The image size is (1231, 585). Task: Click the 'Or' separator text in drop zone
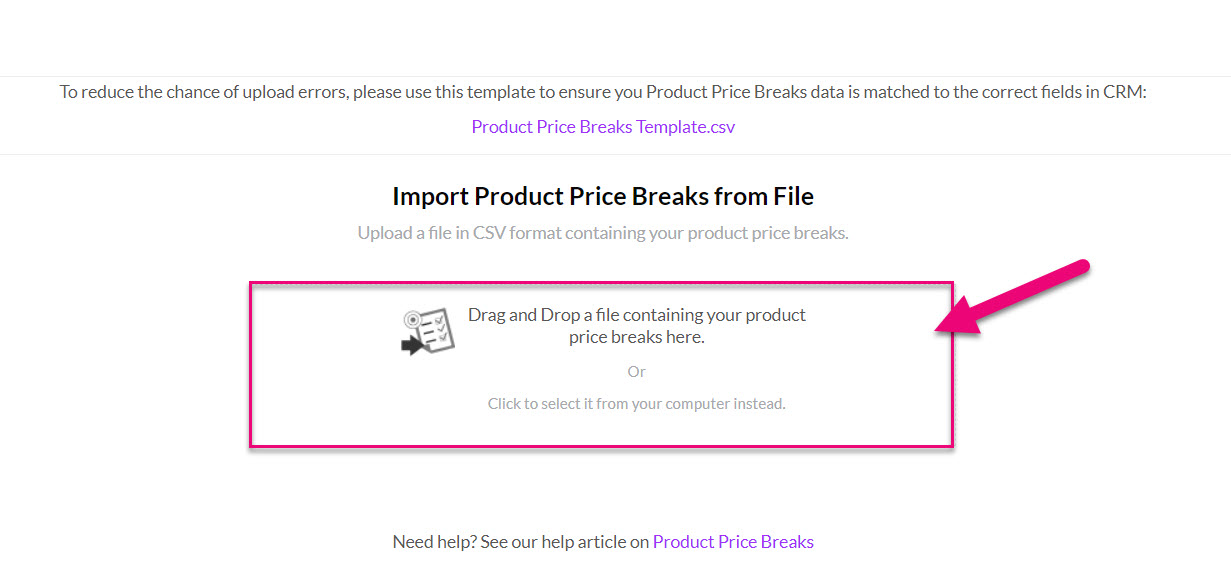[637, 371]
